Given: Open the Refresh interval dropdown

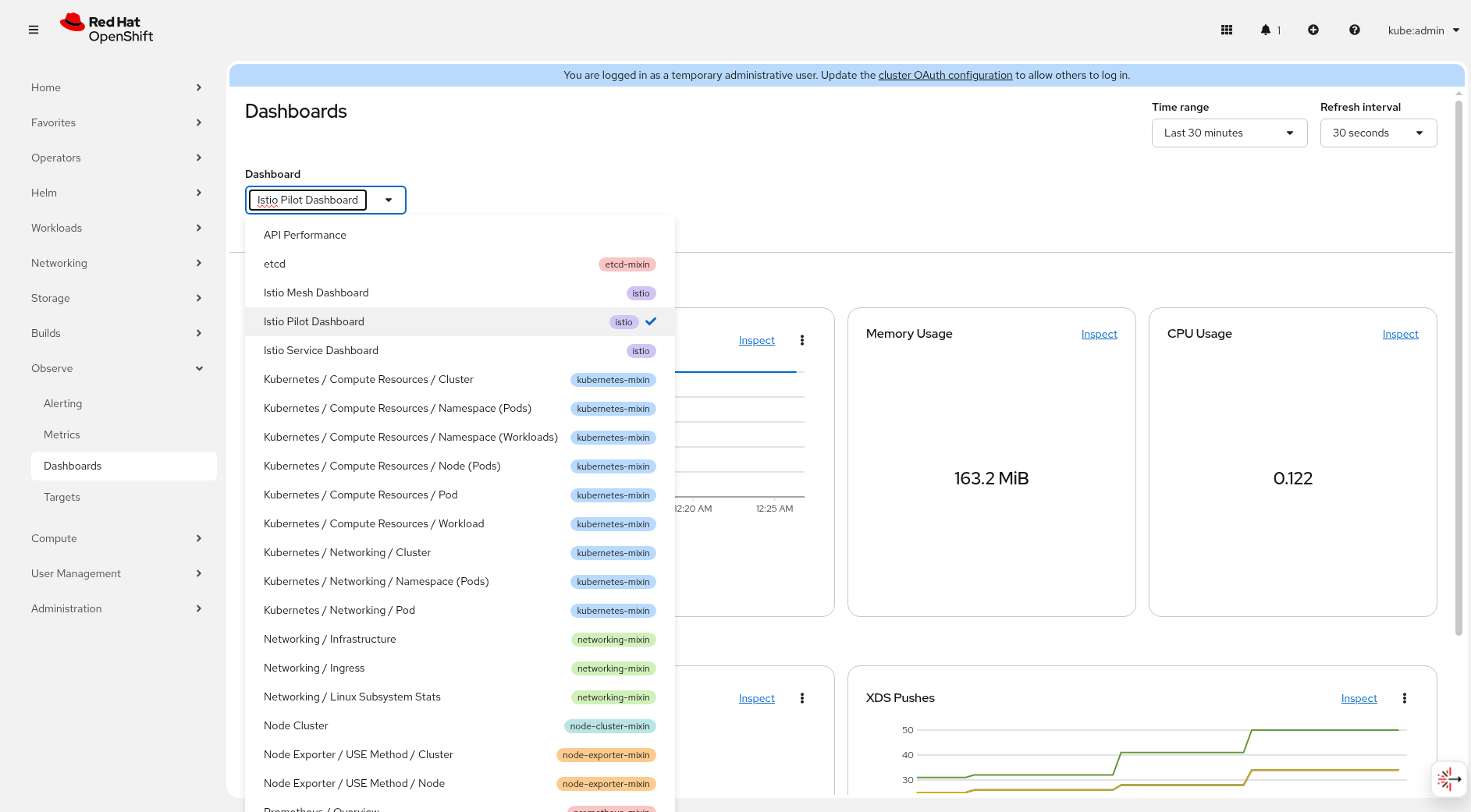Looking at the screenshot, I should click(1378, 133).
